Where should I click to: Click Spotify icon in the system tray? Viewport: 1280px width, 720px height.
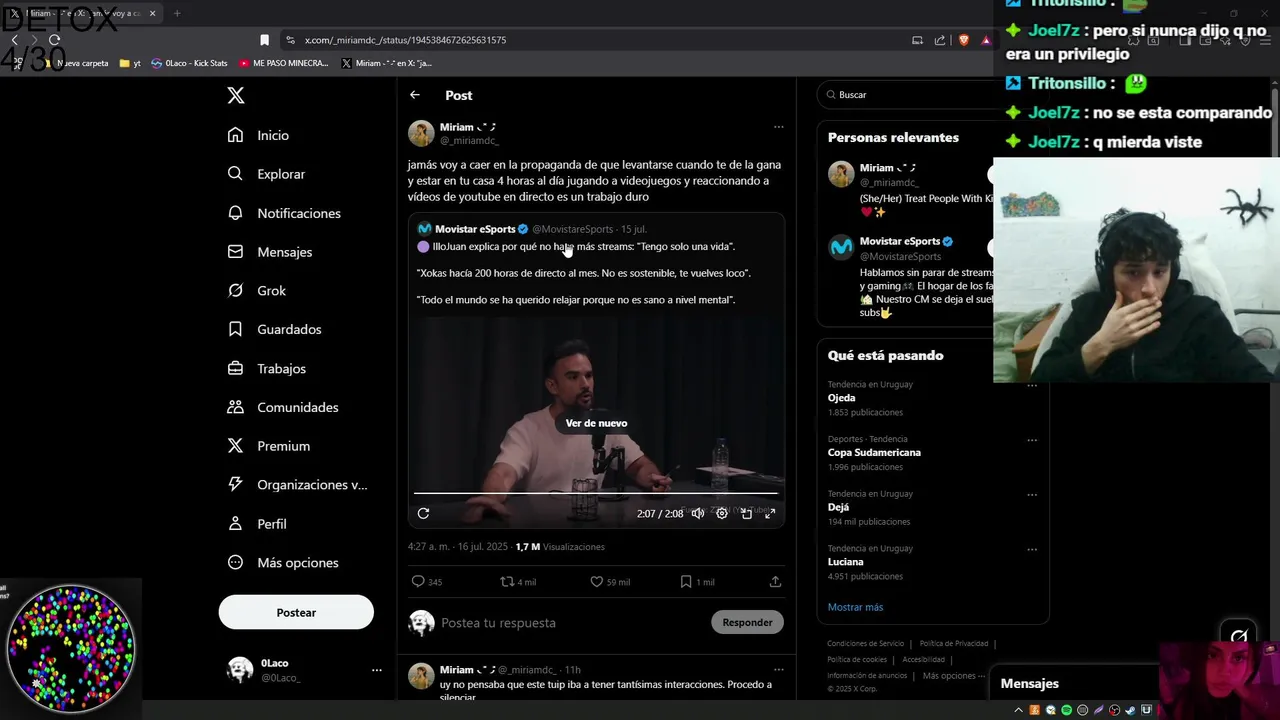point(1067,710)
